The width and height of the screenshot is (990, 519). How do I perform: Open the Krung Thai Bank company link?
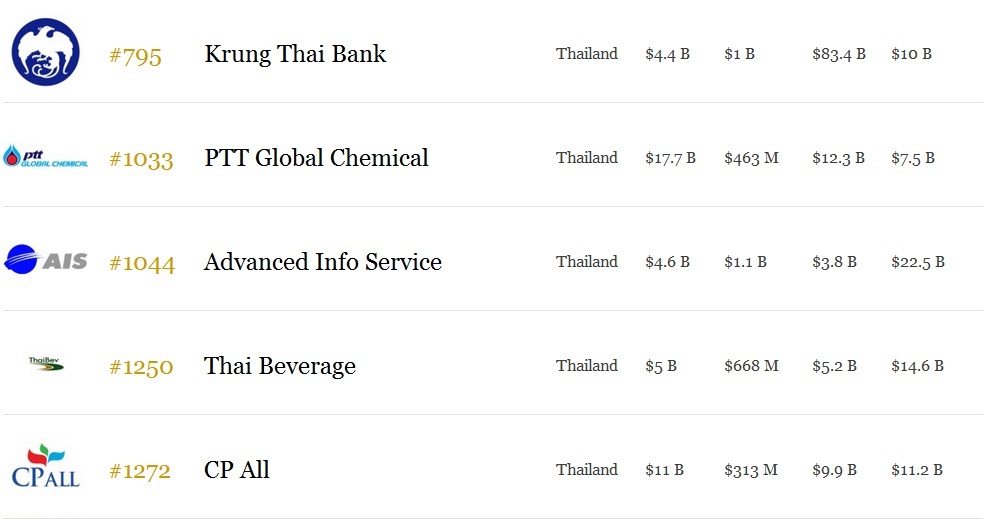(295, 54)
